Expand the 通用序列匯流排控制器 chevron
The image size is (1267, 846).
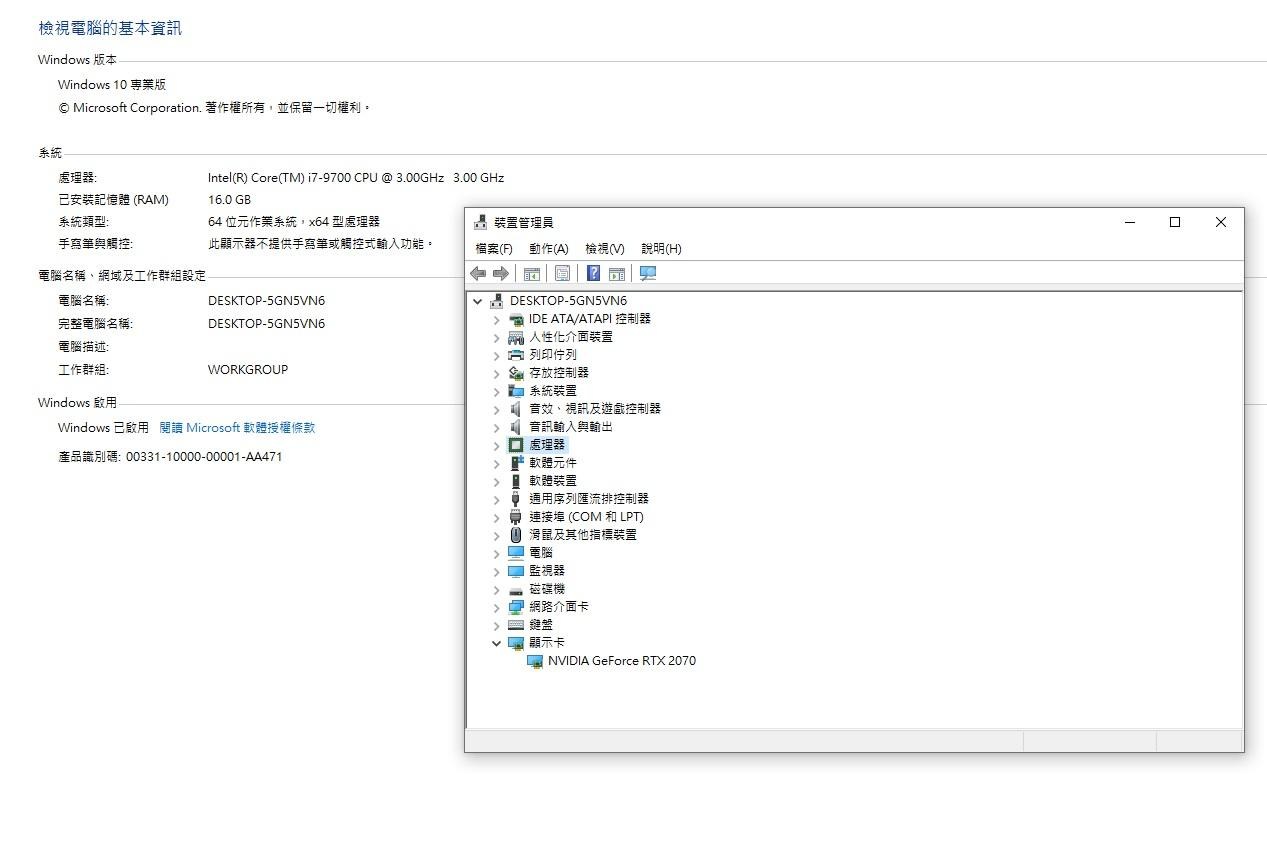(x=497, y=498)
